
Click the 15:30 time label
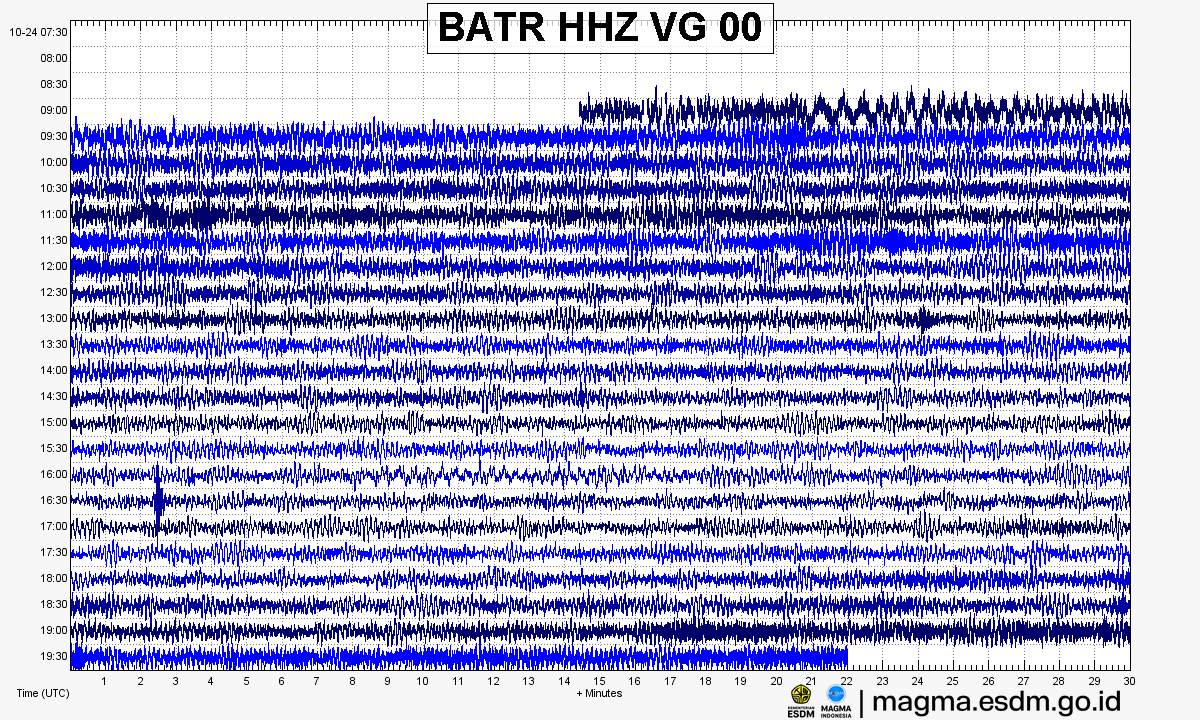(54, 448)
